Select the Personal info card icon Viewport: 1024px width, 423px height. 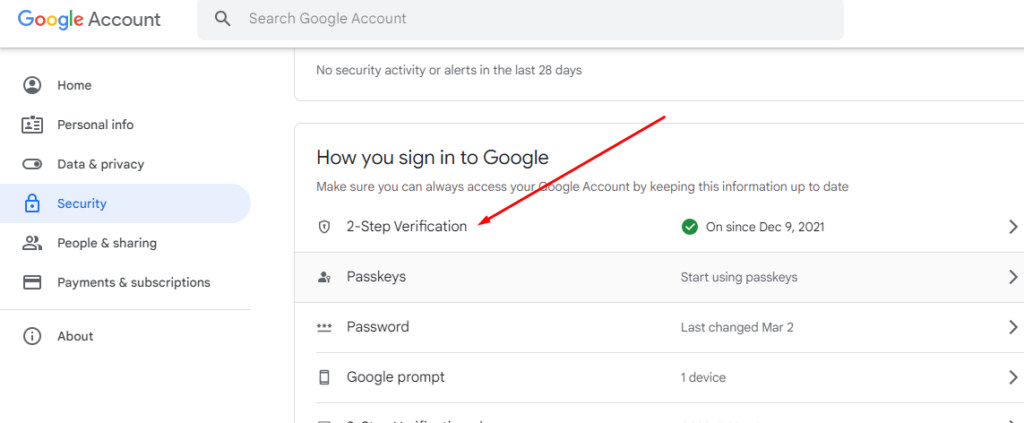32,125
